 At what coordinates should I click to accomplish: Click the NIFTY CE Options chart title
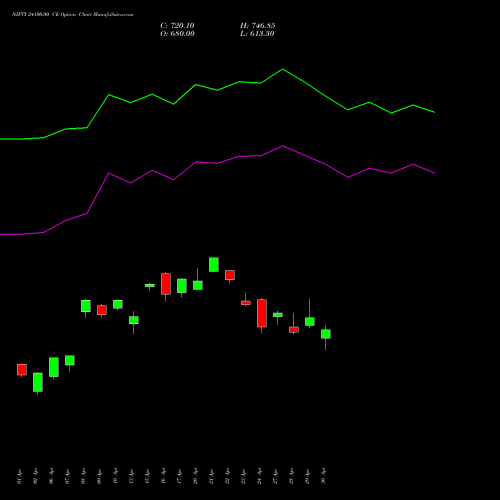coord(73,15)
